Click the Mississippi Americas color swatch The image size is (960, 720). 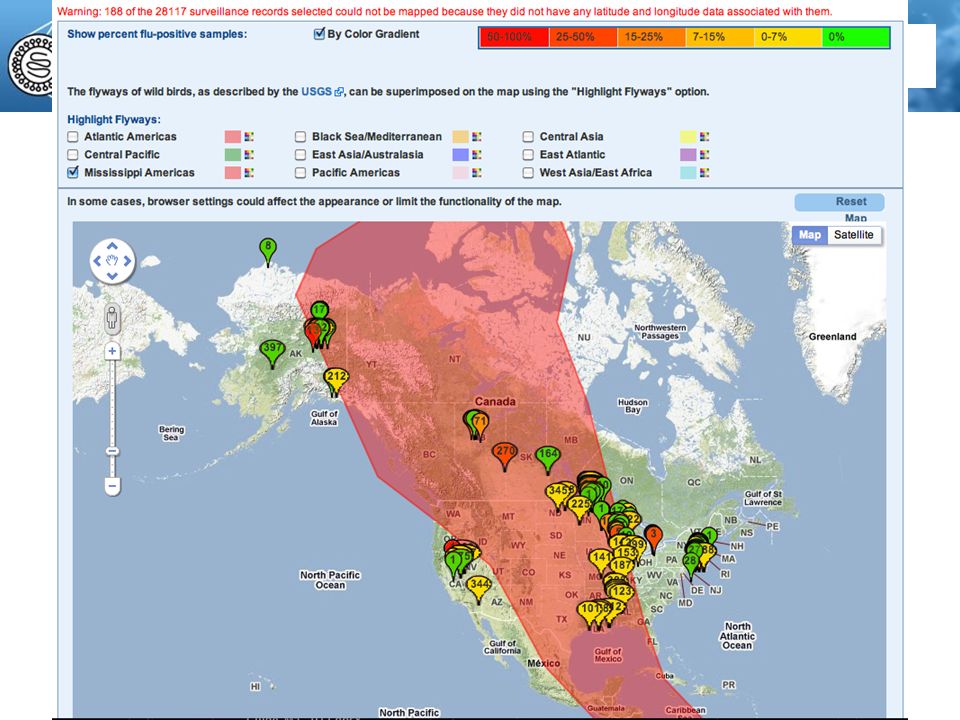[233, 173]
